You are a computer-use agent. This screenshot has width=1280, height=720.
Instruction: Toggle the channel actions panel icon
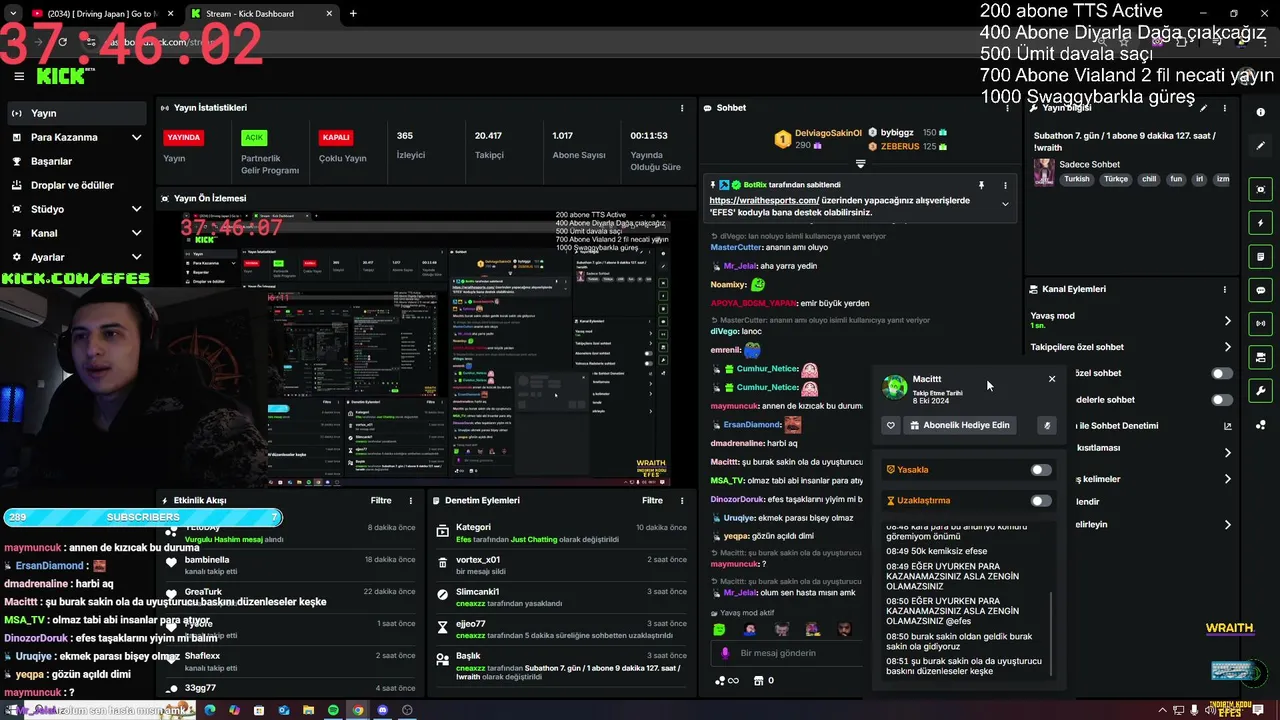click(x=1260, y=357)
